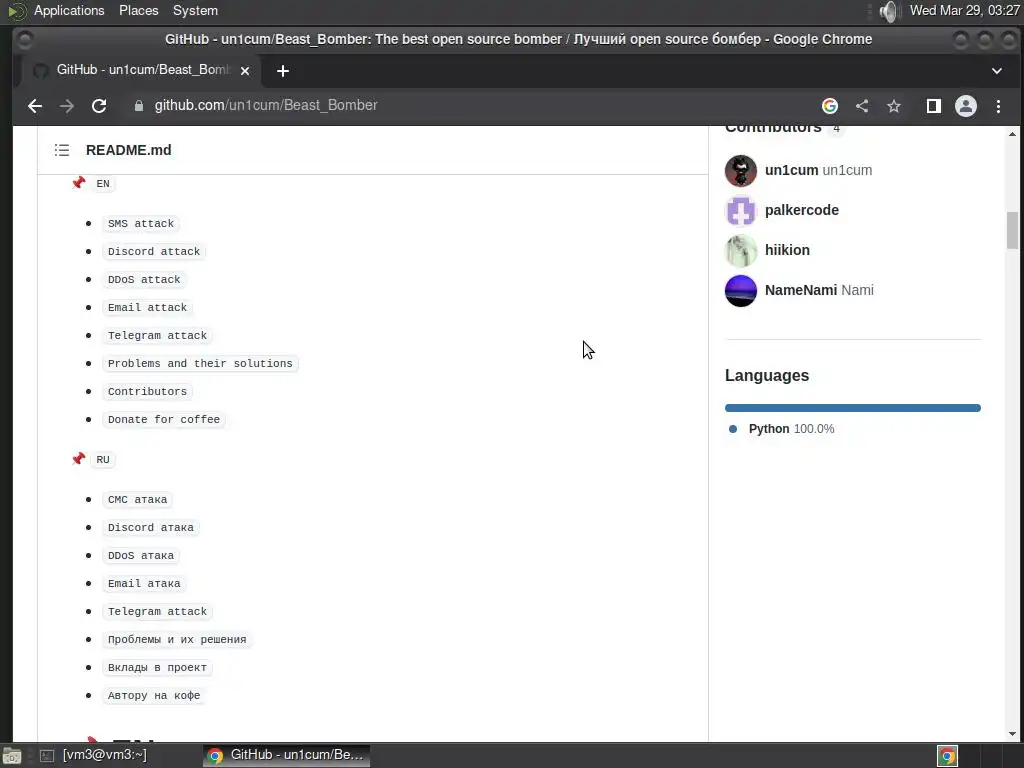Click the page scrollbar thumb
Viewport: 1024px width, 768px height.
pos(1012,231)
